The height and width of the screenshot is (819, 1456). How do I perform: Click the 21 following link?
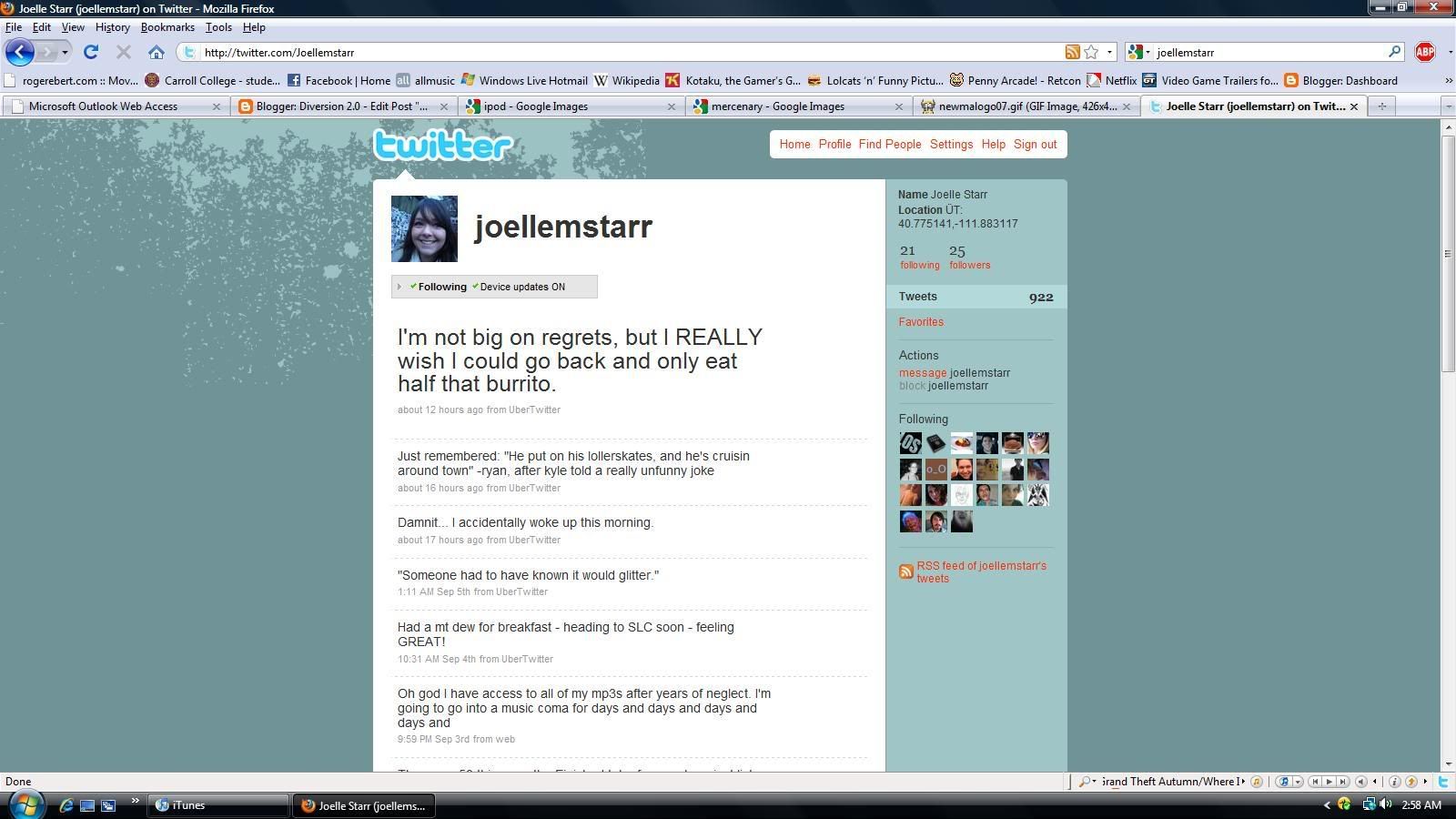919,257
